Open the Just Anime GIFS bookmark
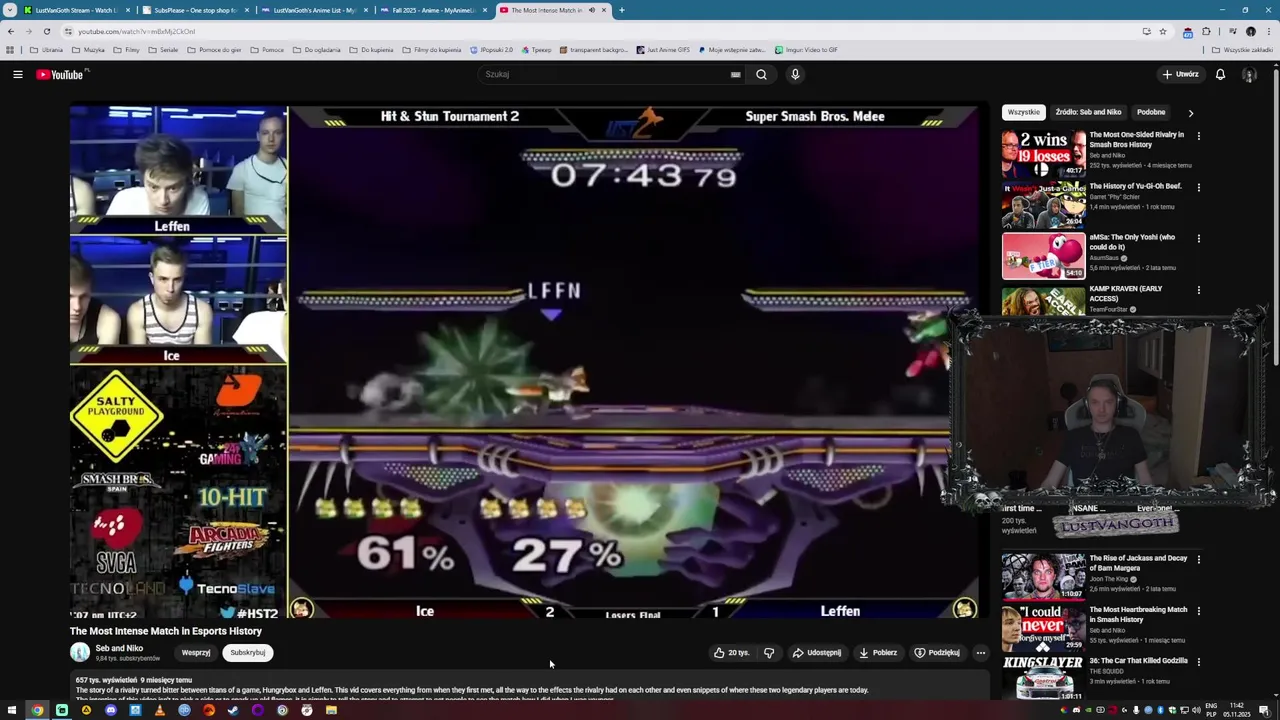 [x=662, y=49]
